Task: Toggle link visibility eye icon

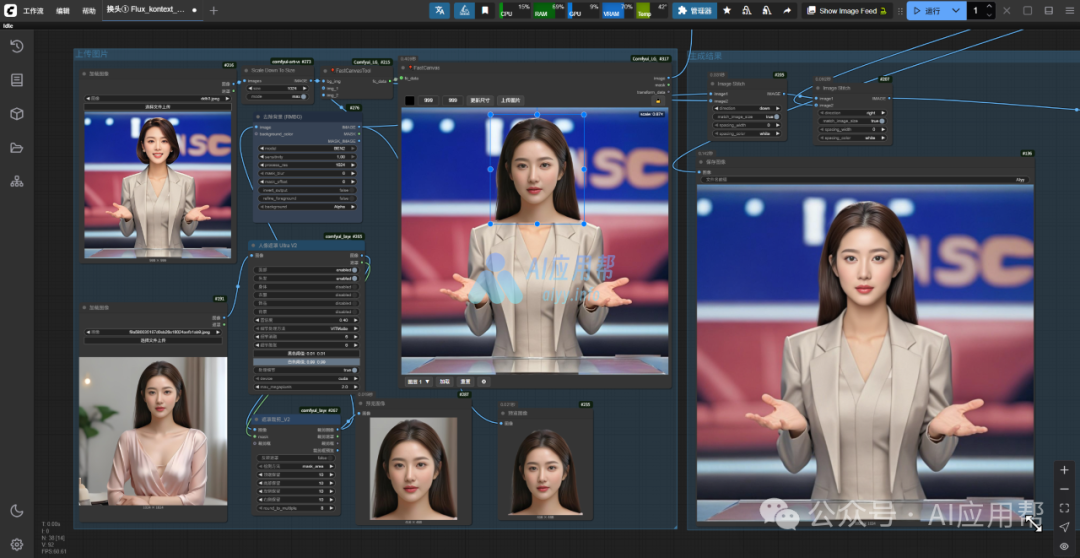Action: tap(1064, 546)
